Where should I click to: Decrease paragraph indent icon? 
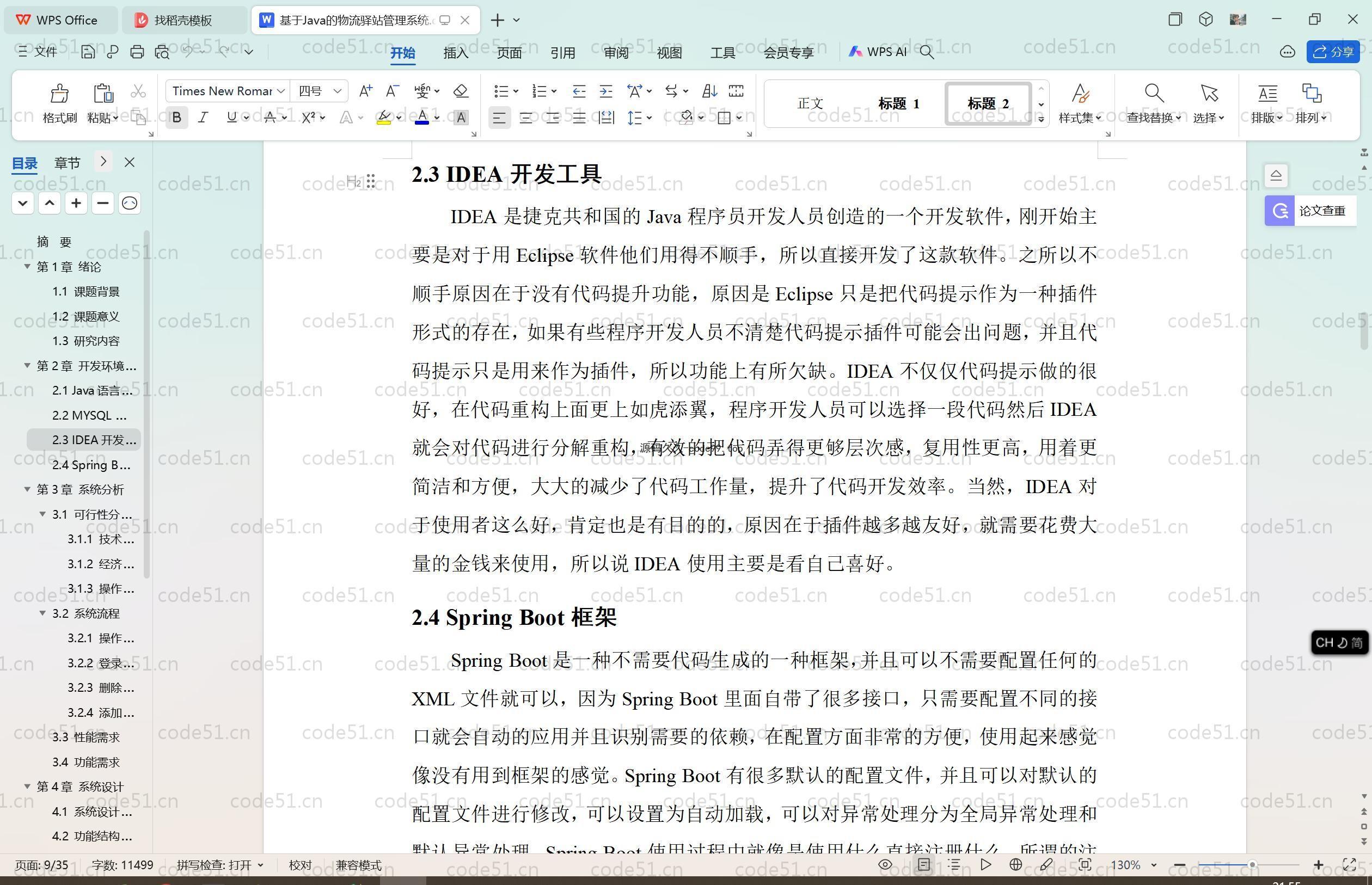click(x=579, y=91)
